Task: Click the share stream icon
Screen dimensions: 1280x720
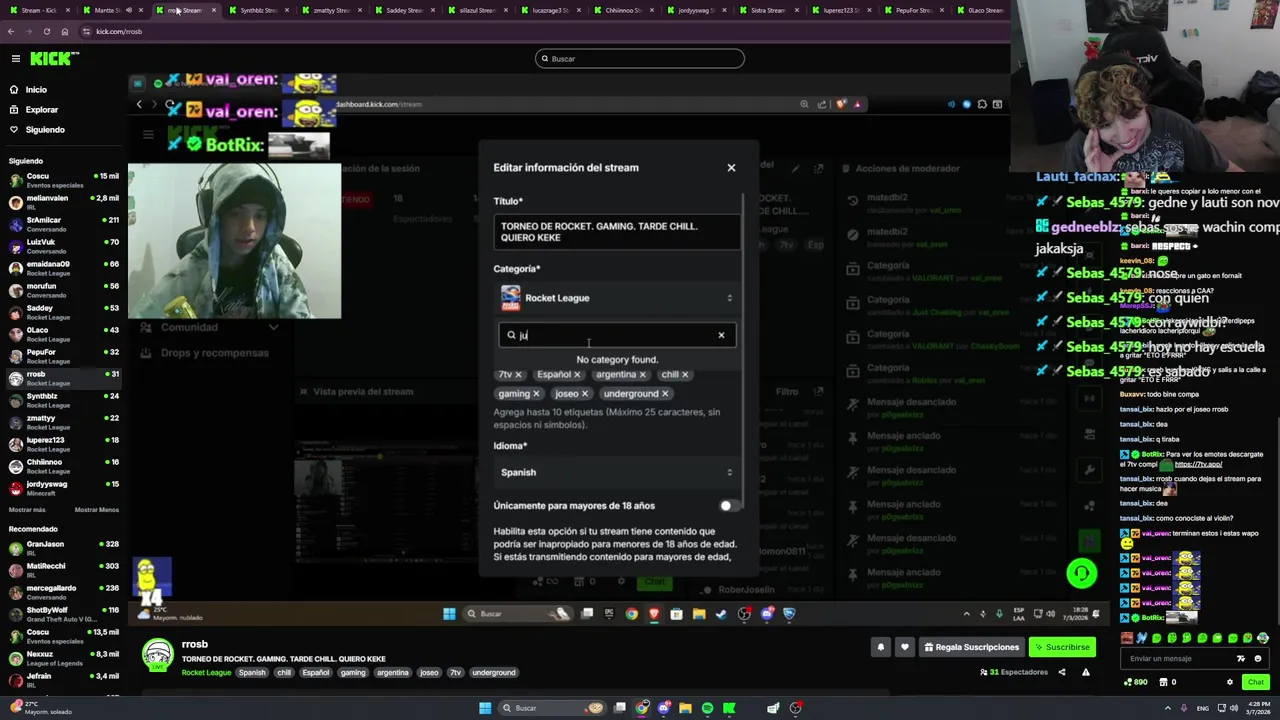Action: tap(1062, 672)
